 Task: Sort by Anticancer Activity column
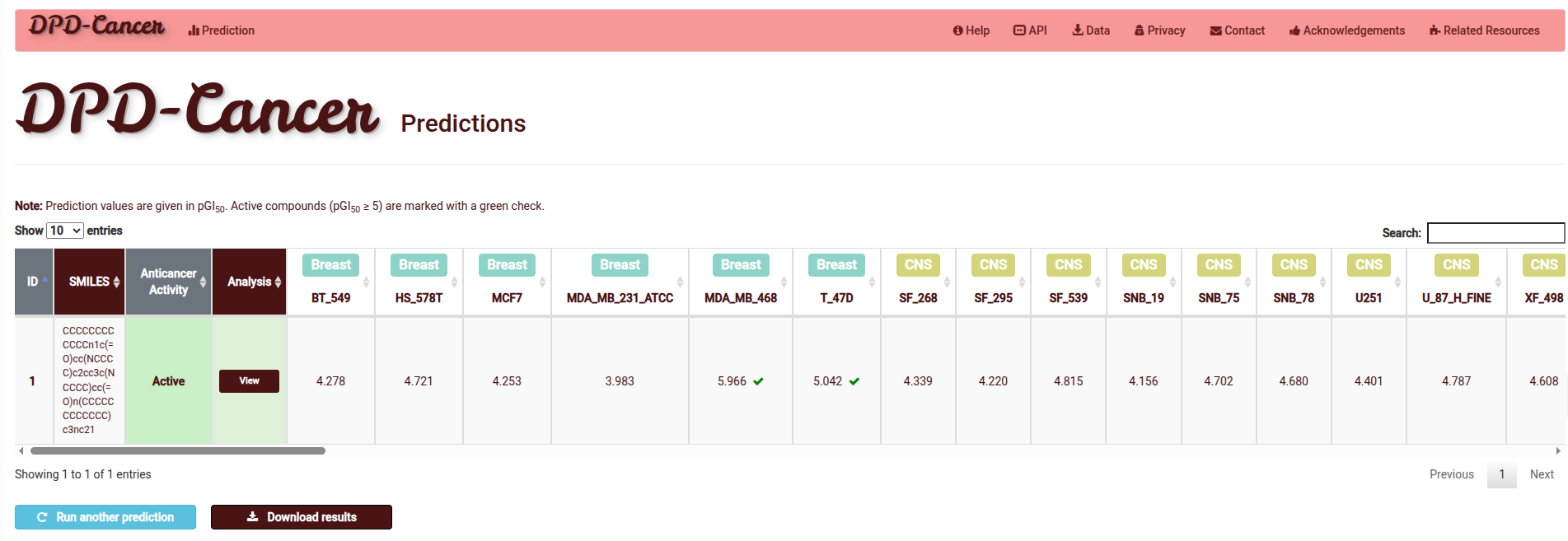[x=168, y=282]
